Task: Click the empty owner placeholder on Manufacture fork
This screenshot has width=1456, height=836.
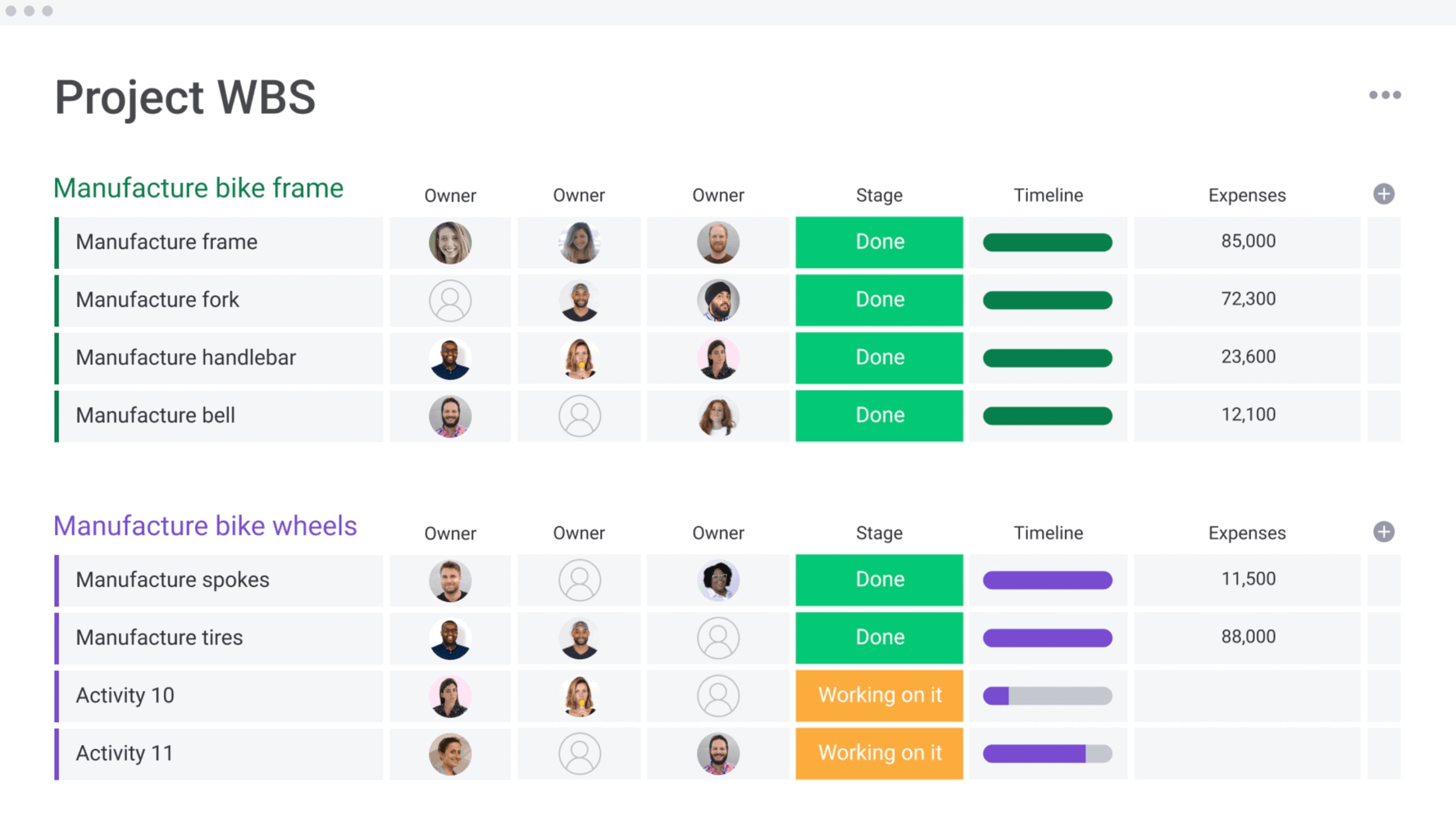Action: click(450, 300)
